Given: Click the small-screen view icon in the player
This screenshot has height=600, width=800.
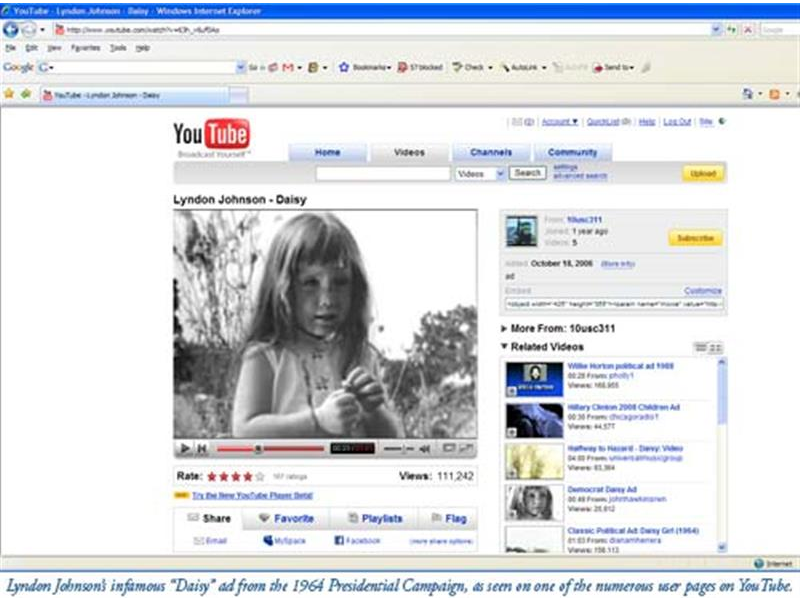Looking at the screenshot, I should point(449,448).
